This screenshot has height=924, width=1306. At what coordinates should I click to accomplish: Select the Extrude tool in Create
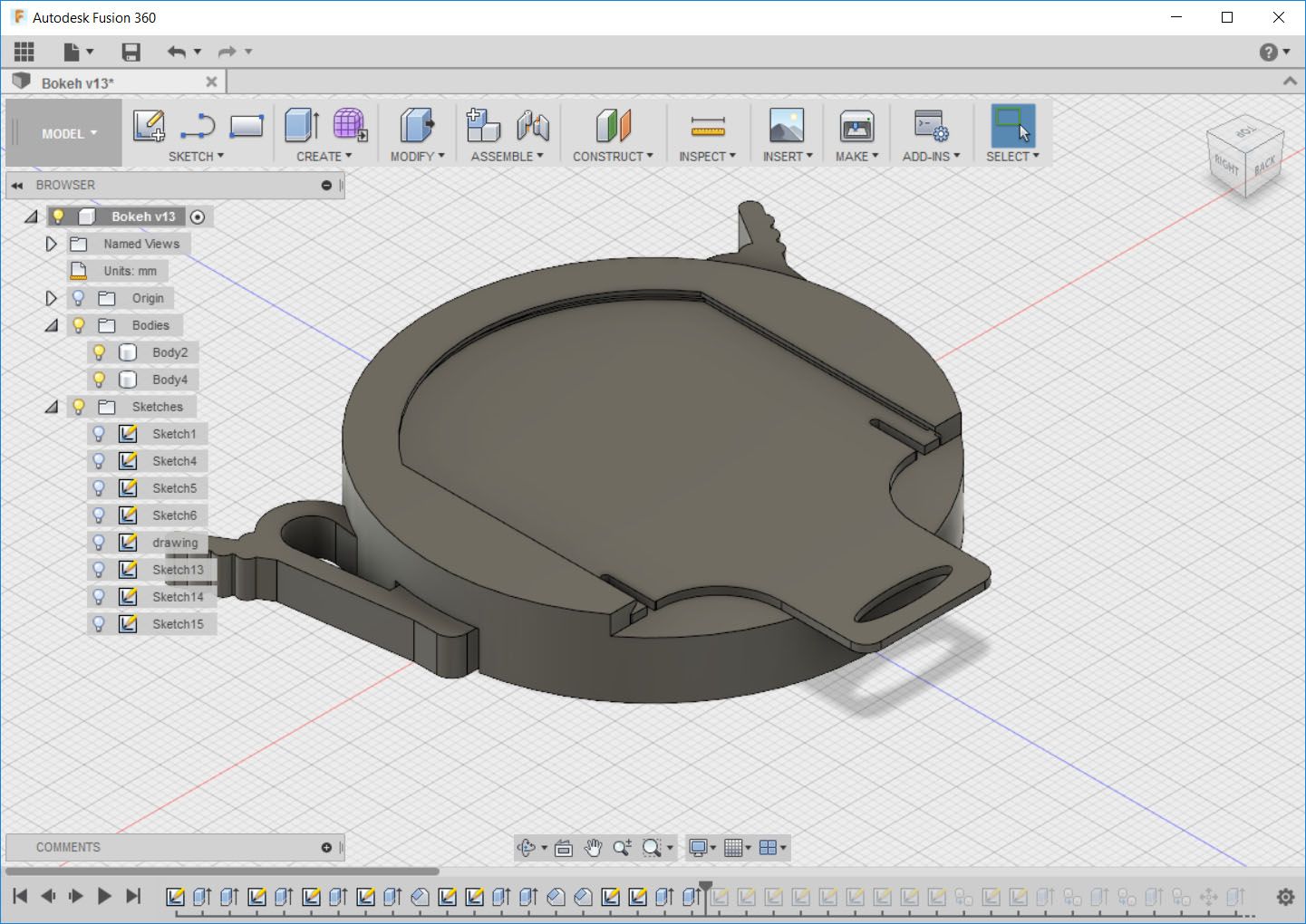click(x=301, y=126)
